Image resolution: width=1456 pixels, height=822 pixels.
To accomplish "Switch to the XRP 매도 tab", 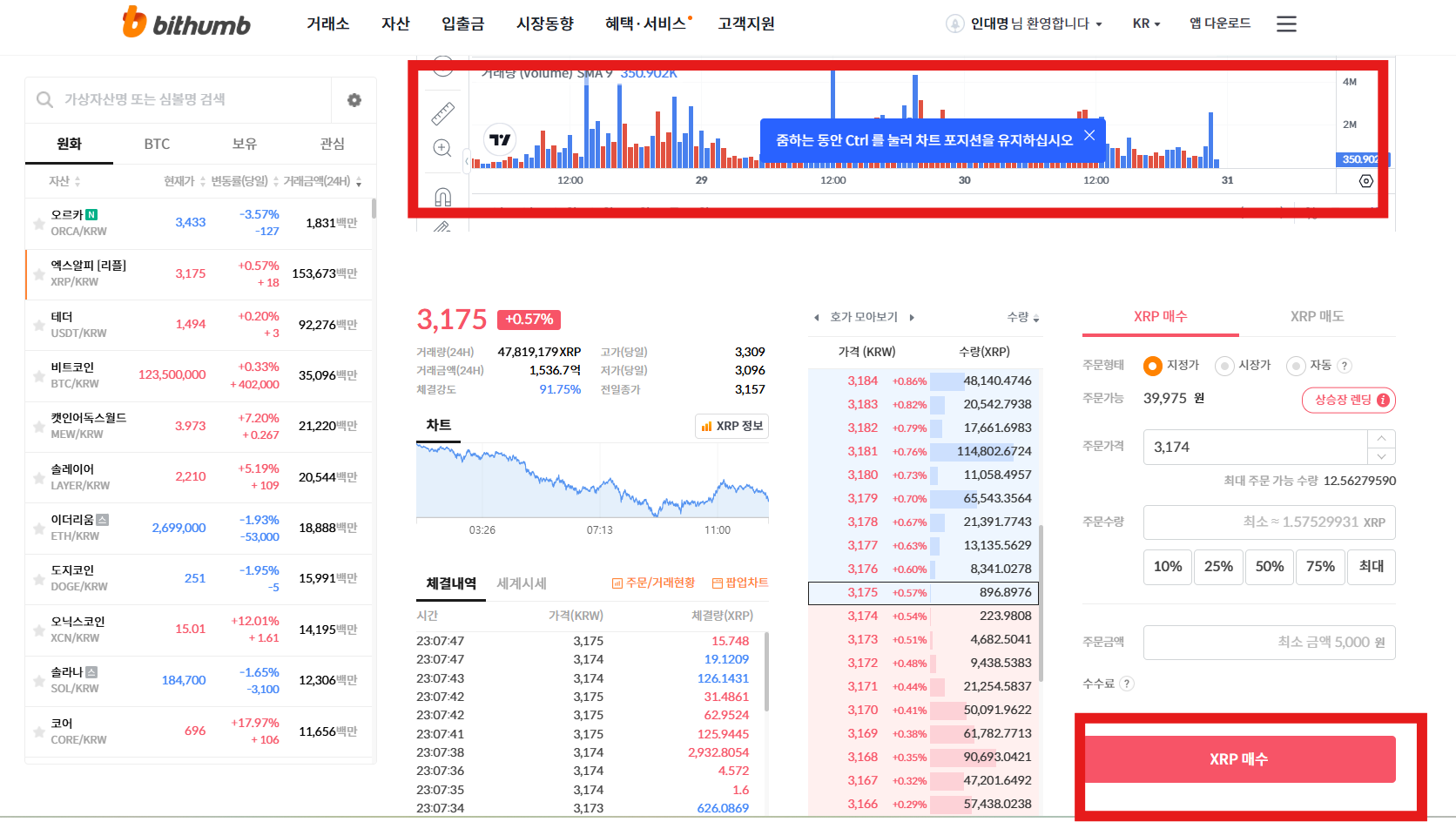I will 1317,316.
